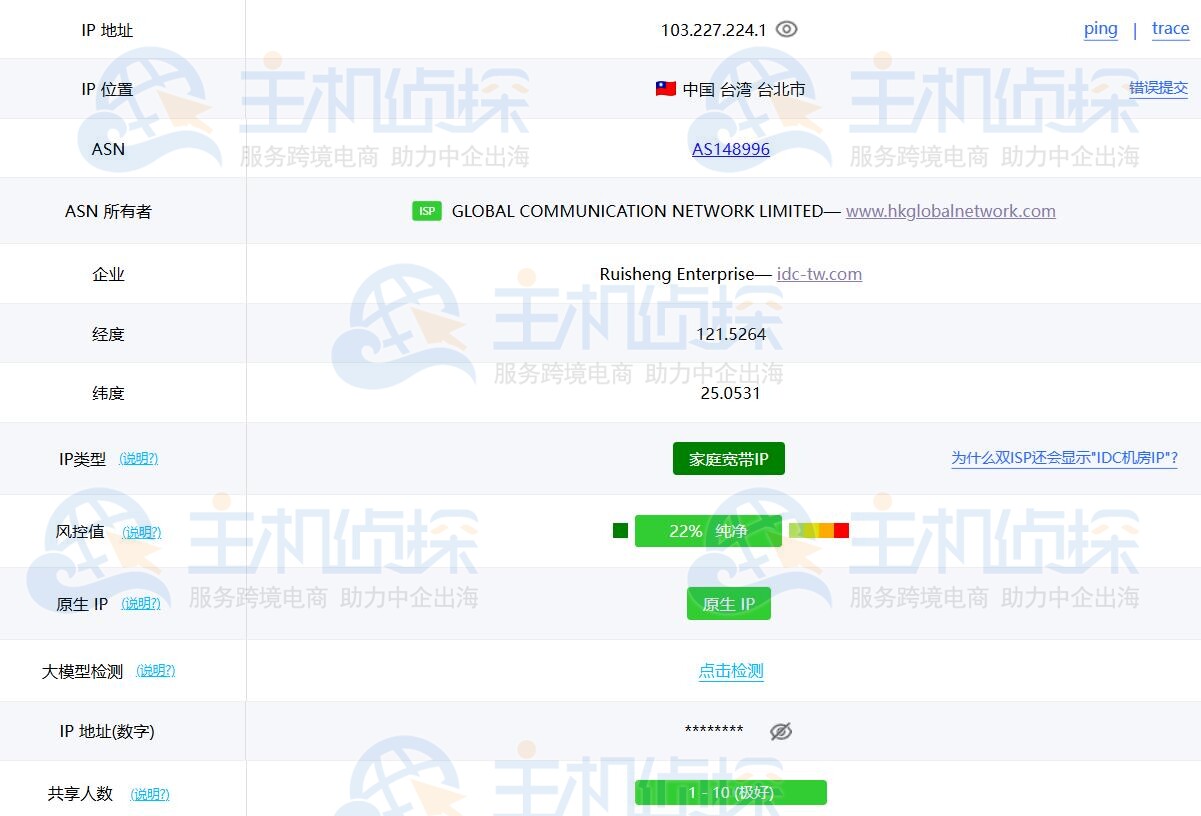Reveal hidden numeric IP with crossed-eye icon

pos(781,732)
